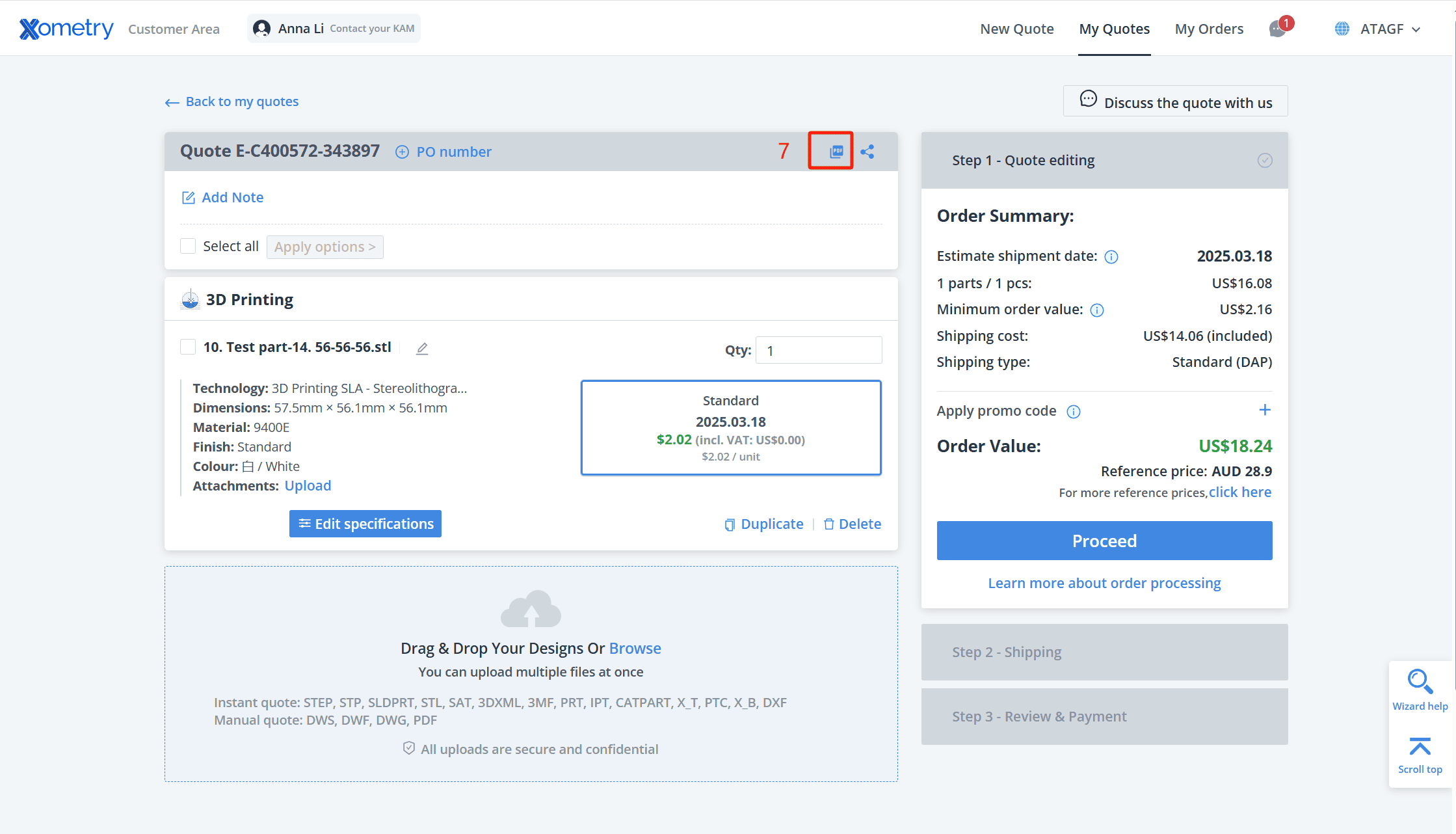Click info icon beside Estimate shipment date
The image size is (1456, 834).
pos(1111,257)
